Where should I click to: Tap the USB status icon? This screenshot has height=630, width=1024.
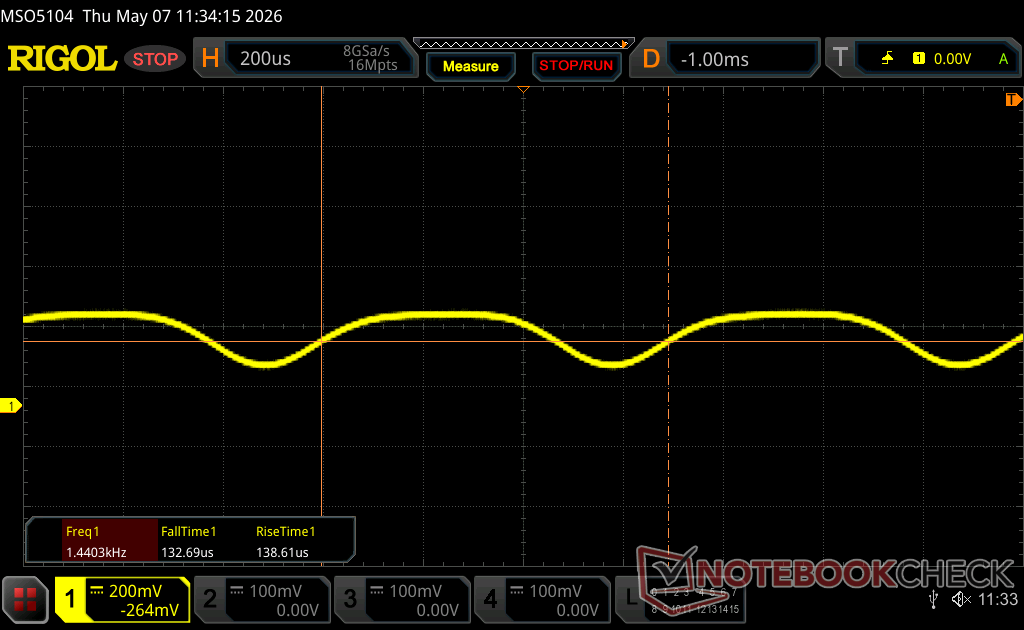(933, 599)
